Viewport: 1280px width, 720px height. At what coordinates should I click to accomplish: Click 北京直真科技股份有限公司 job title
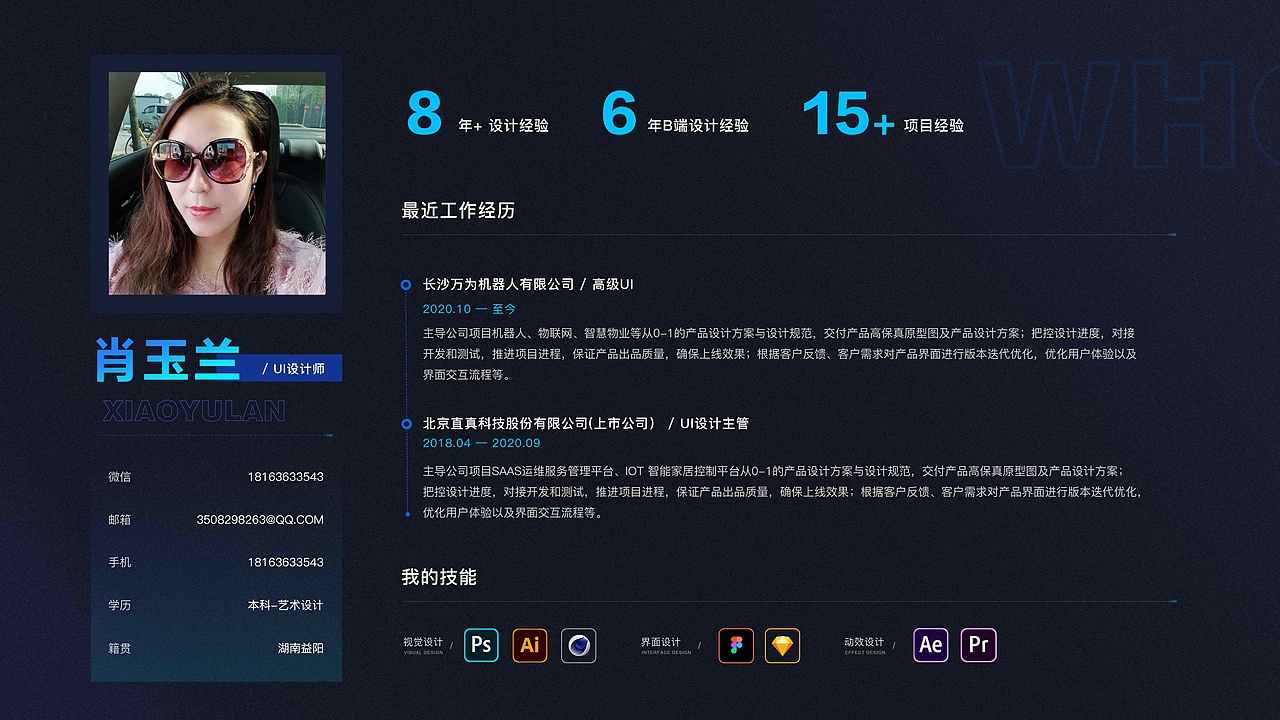tap(586, 424)
